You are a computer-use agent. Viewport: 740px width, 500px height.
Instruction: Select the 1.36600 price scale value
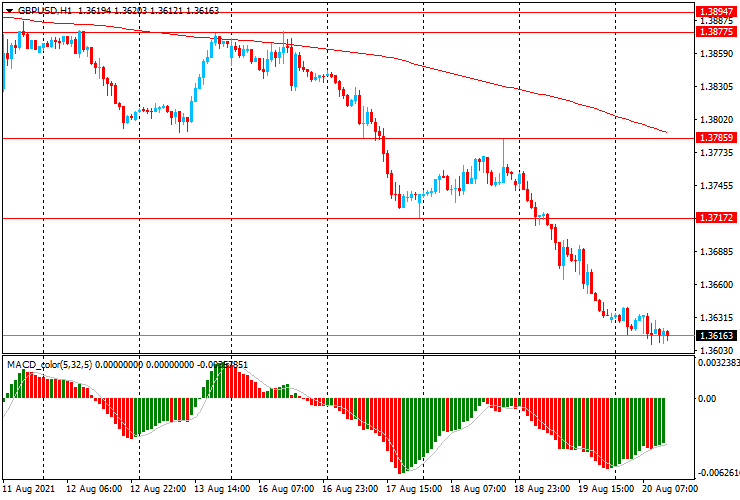717,285
